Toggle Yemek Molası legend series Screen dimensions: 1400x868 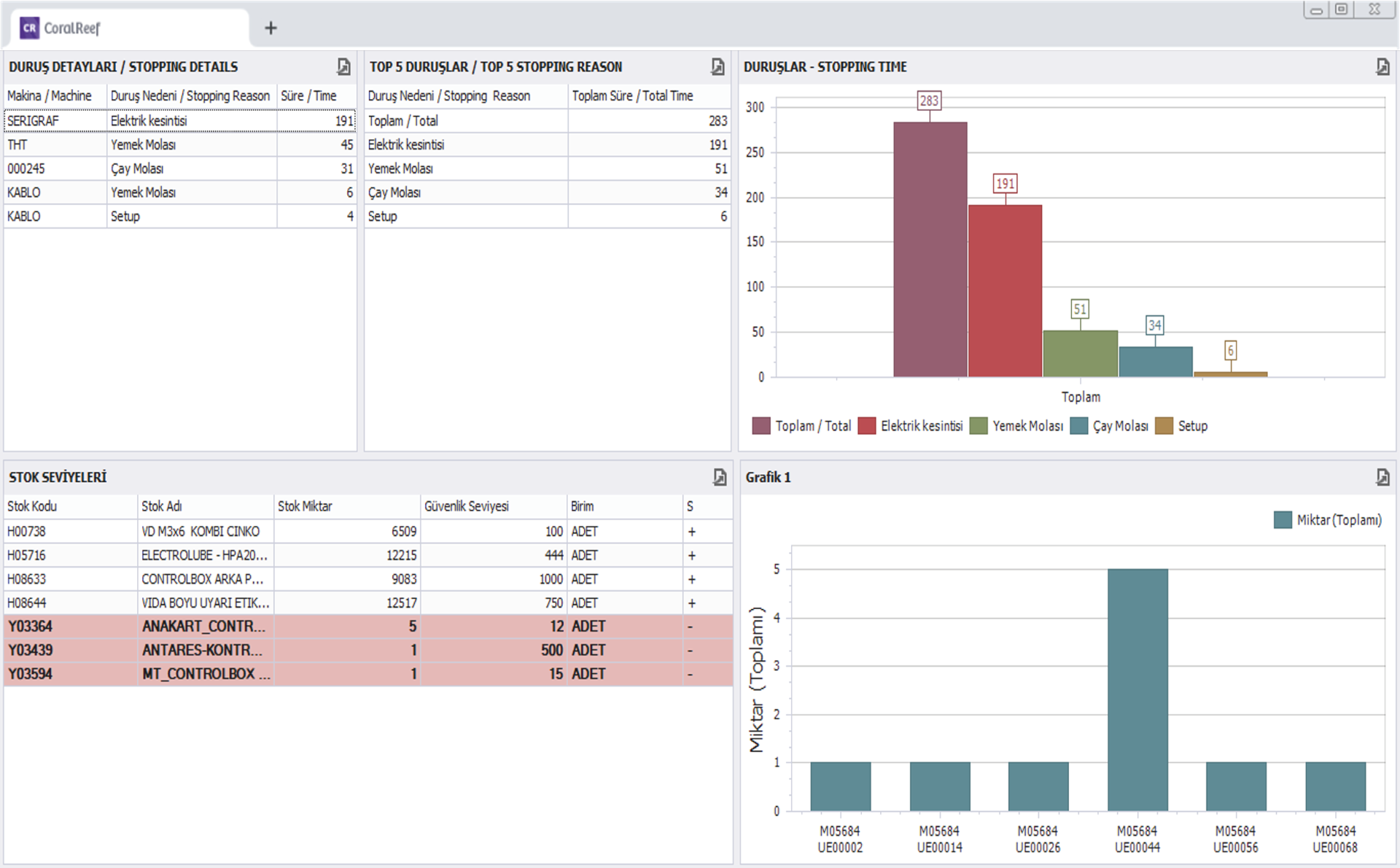1016,426
